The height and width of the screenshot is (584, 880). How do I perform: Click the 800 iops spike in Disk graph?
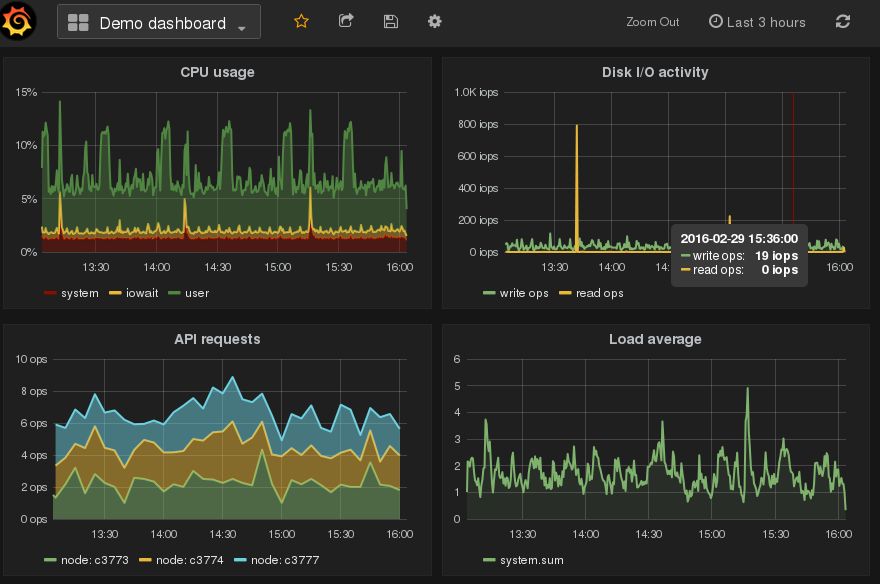click(577, 130)
